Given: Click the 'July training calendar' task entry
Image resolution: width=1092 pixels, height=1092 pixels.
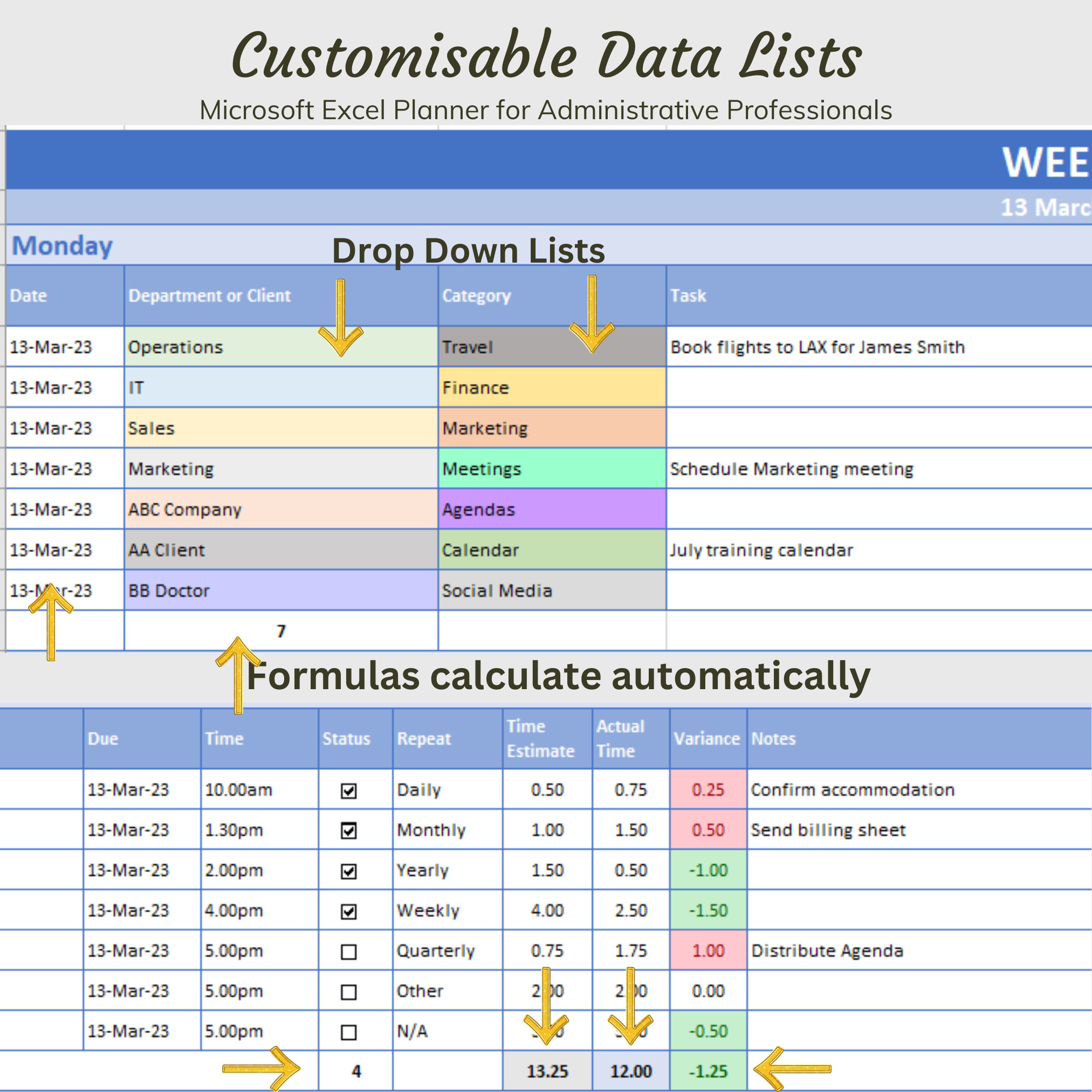Looking at the screenshot, I should (762, 550).
